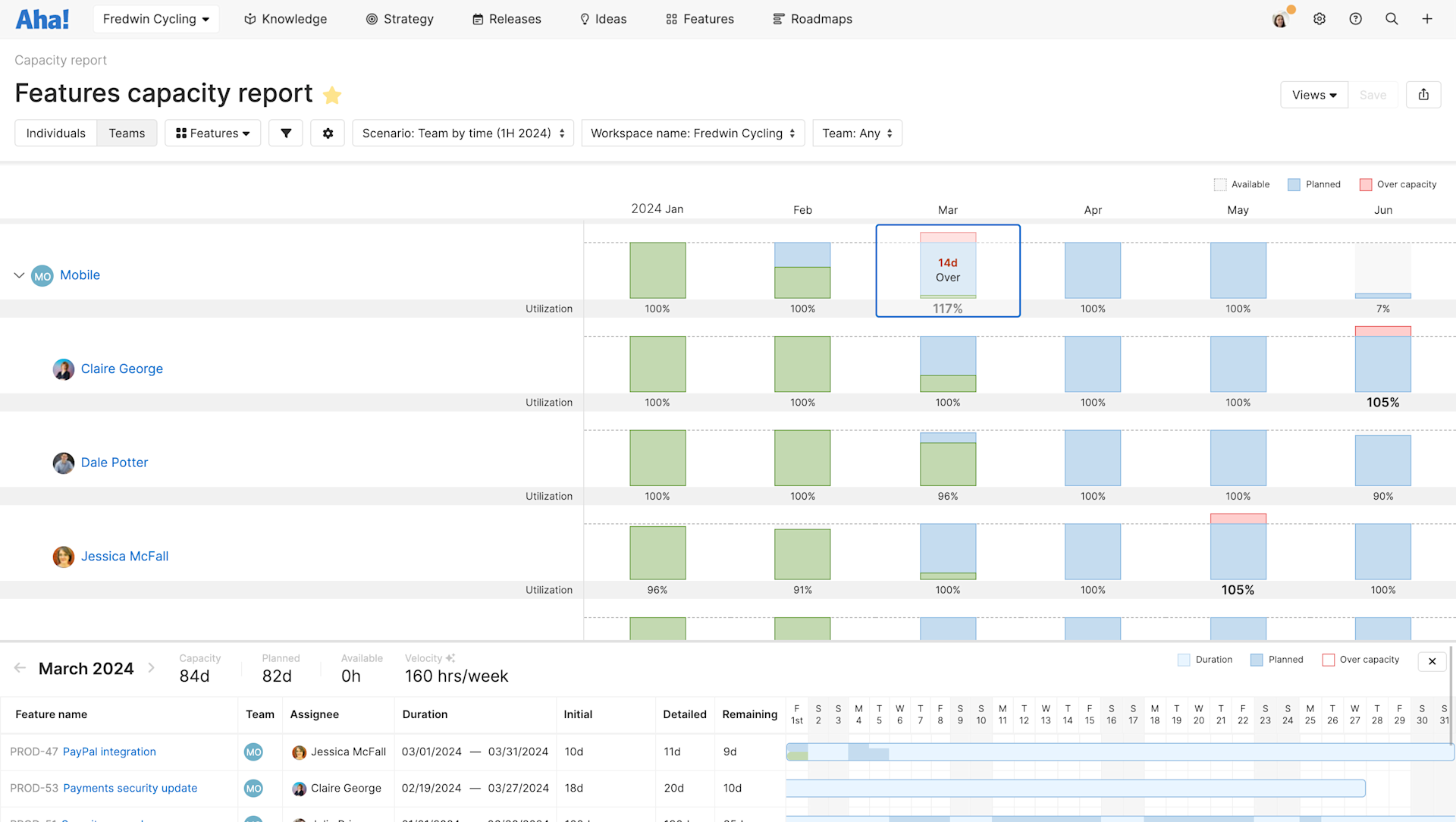
Task: Select the Teams view toggle
Action: [127, 133]
